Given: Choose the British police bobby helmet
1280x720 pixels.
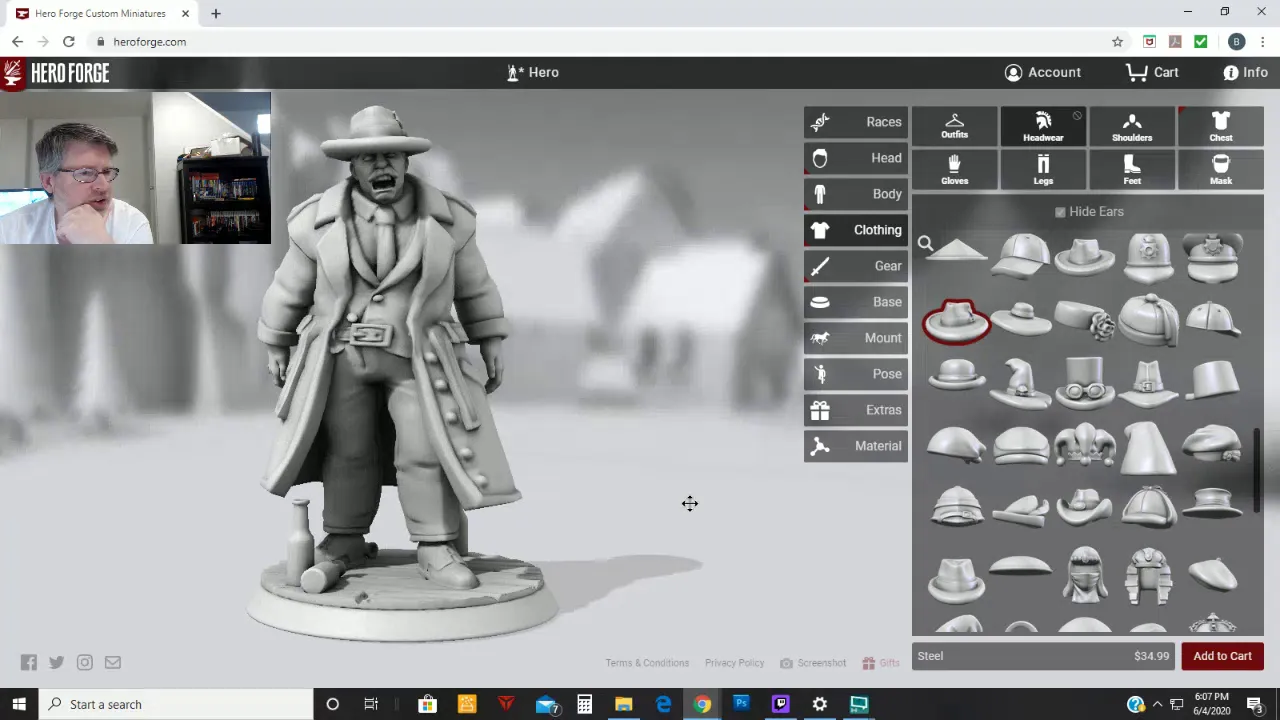Looking at the screenshot, I should pyautogui.click(x=1149, y=256).
